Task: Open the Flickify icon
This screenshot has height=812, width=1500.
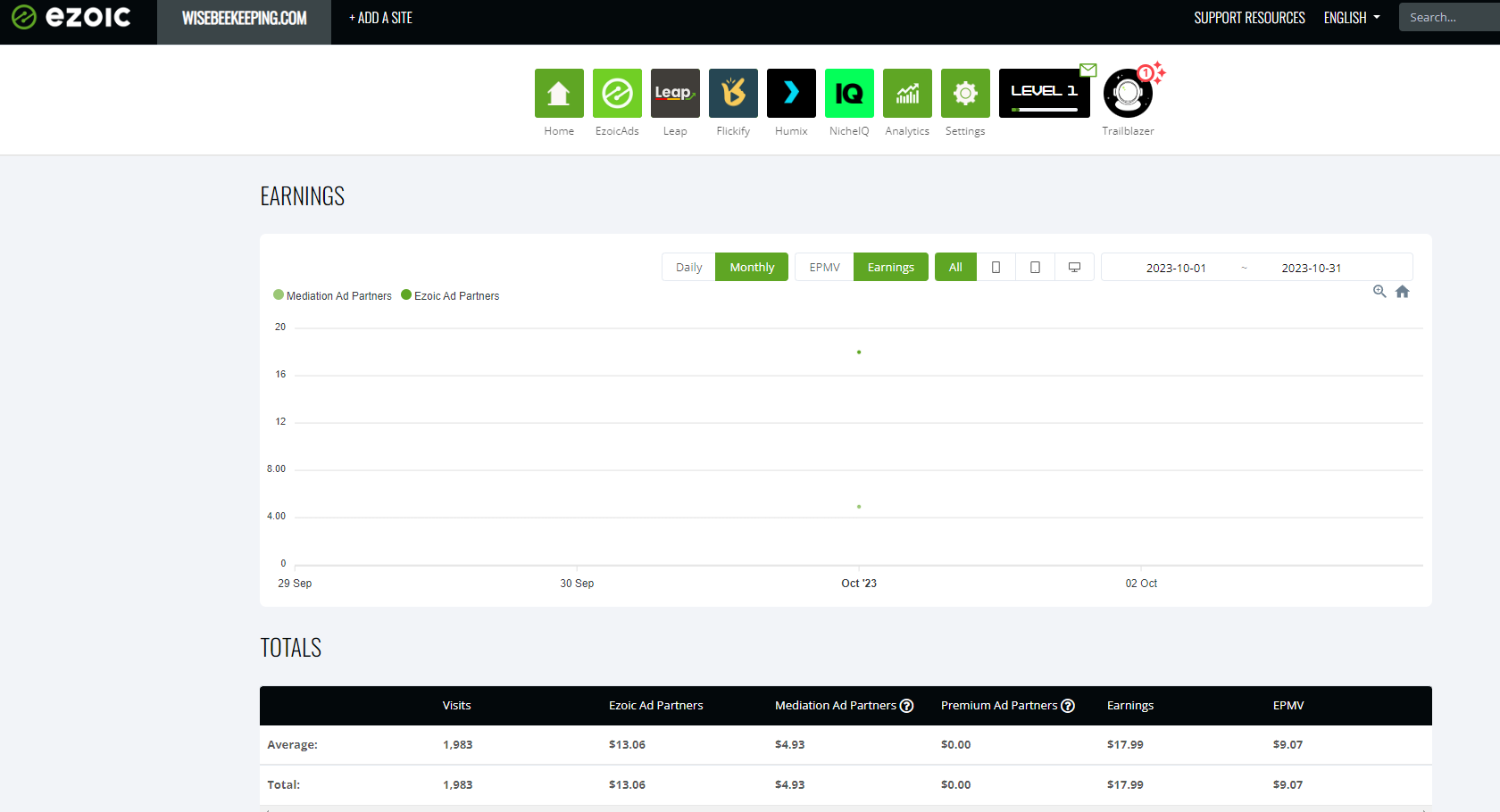Action: pyautogui.click(x=733, y=93)
